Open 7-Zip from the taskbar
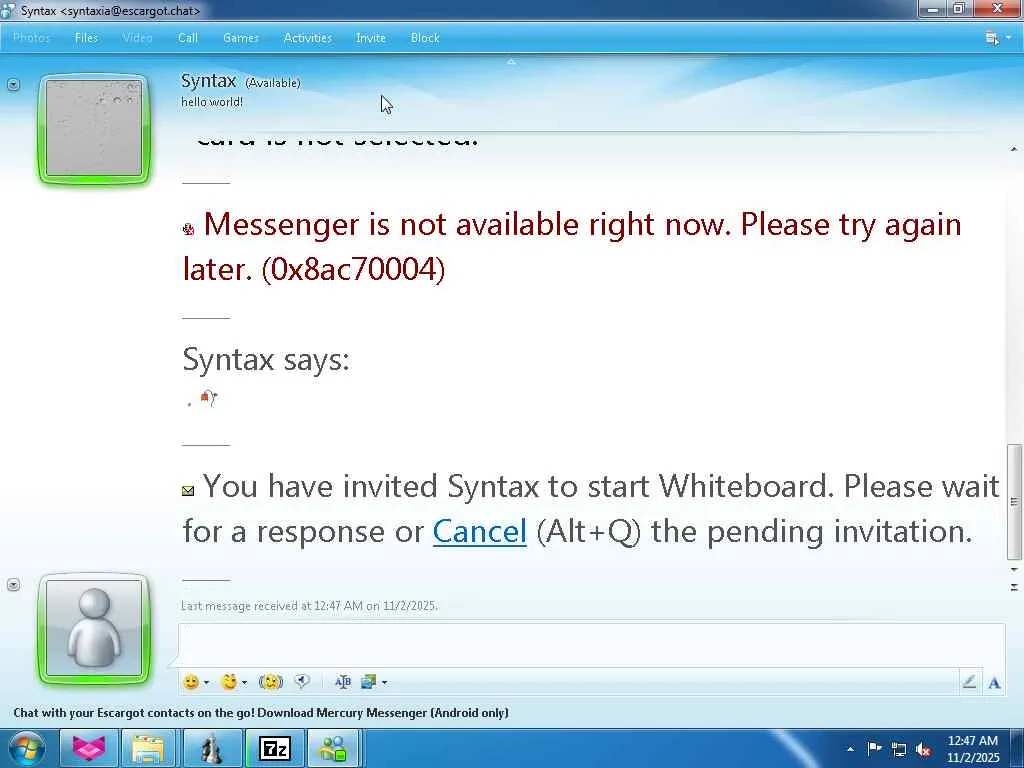This screenshot has width=1024, height=768. 274,748
